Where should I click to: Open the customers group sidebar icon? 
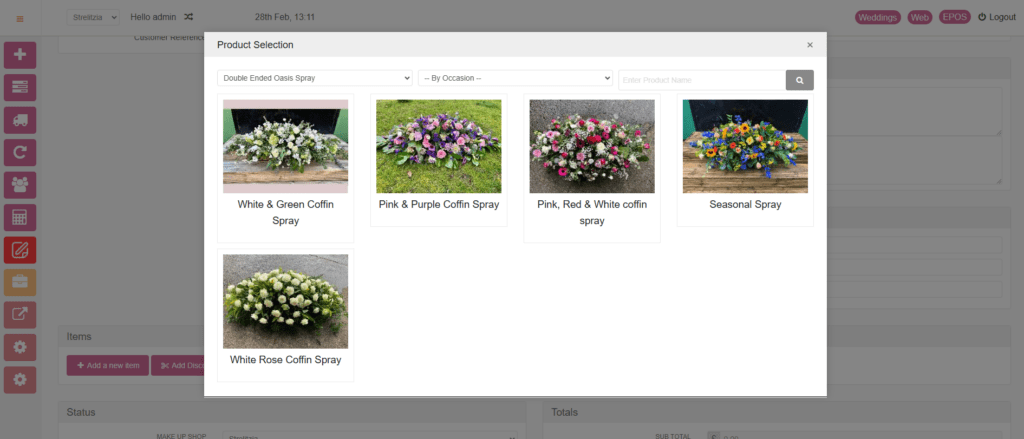click(20, 185)
